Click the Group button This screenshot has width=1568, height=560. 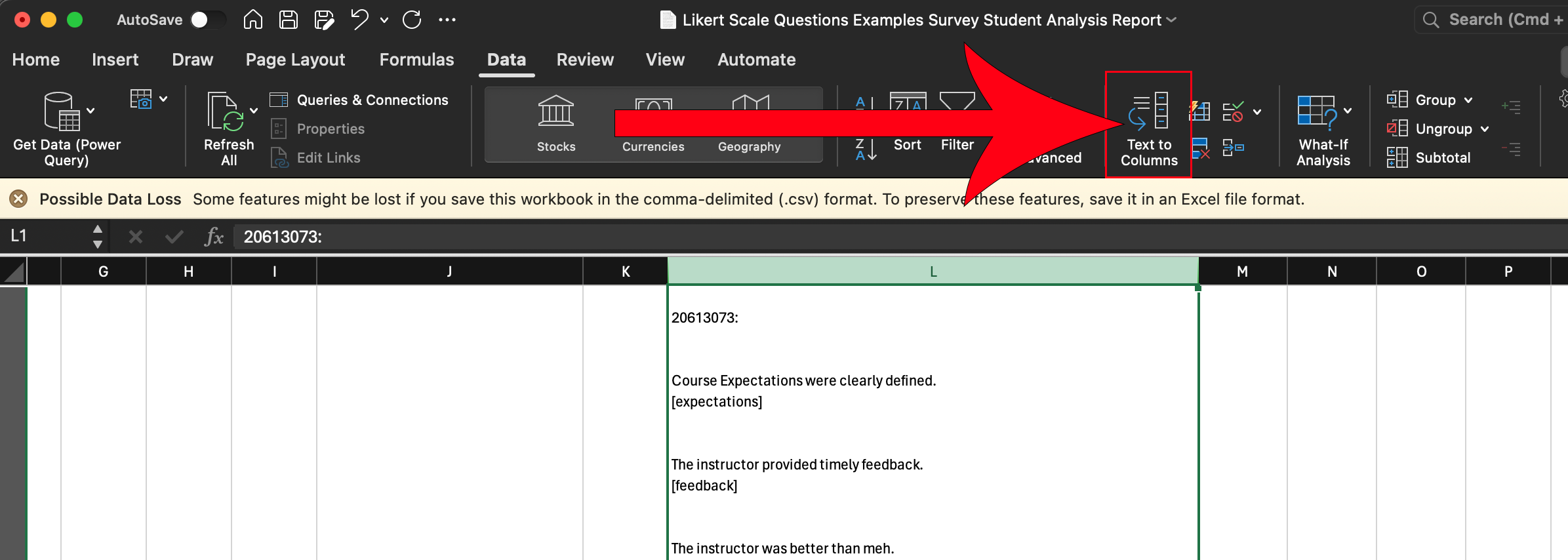tap(1422, 100)
